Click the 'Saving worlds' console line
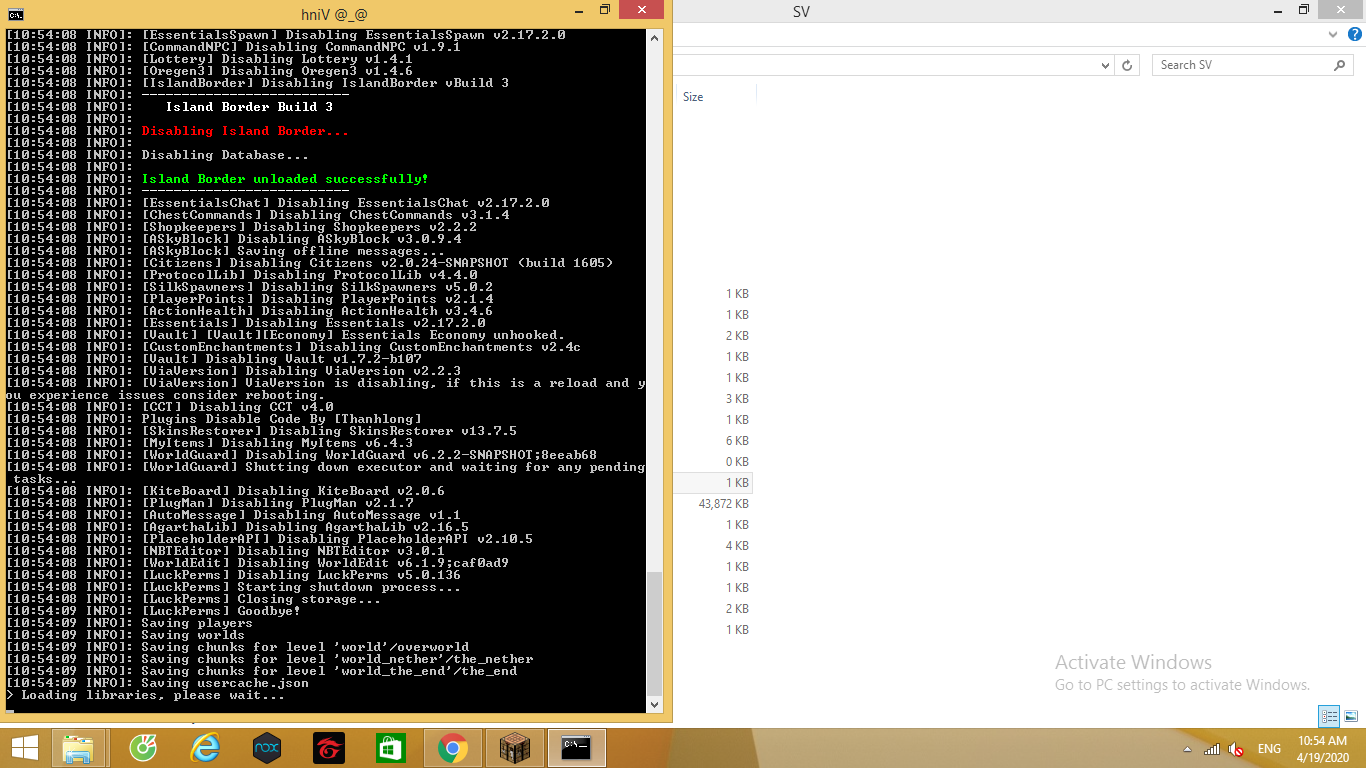This screenshot has height=768, width=1366. [x=193, y=635]
